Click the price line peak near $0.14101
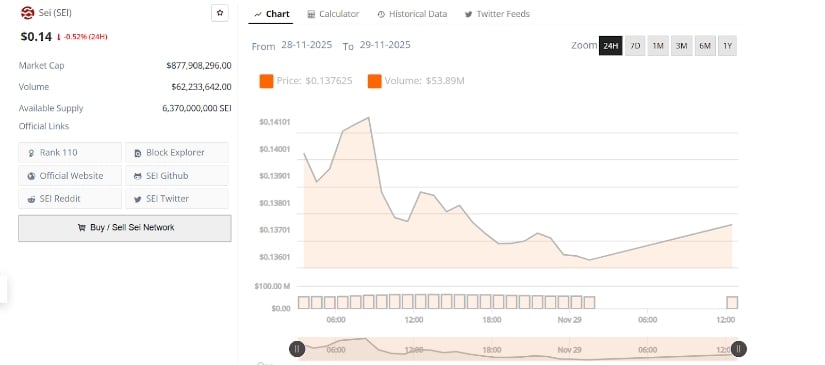Screen dimensions: 825x365 coord(368,117)
